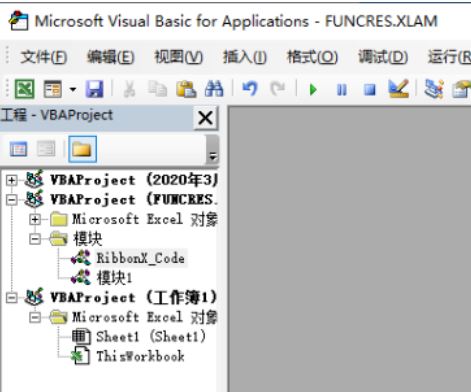Open Find with the binoculars icon

click(214, 89)
